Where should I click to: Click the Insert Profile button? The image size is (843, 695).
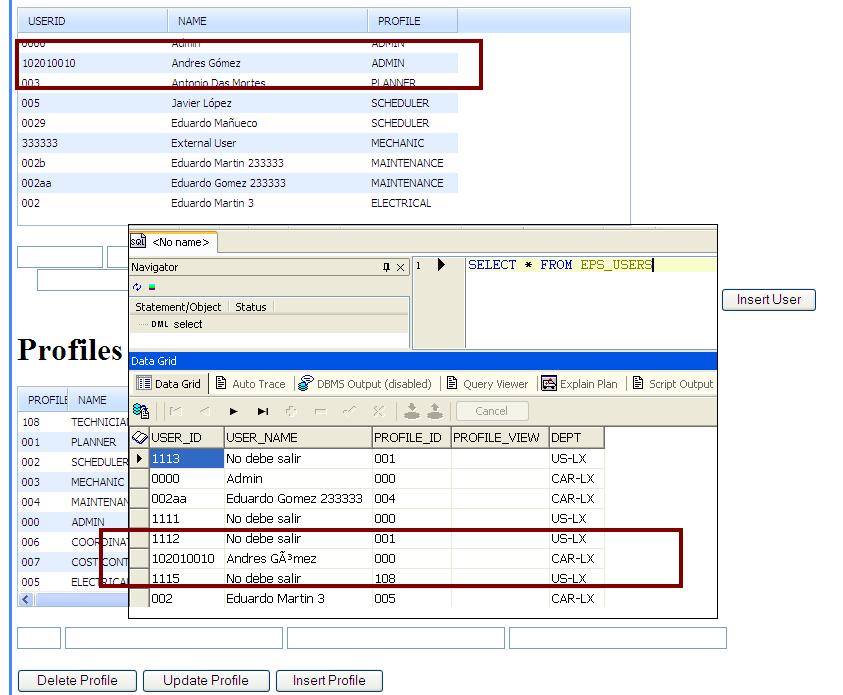329,680
